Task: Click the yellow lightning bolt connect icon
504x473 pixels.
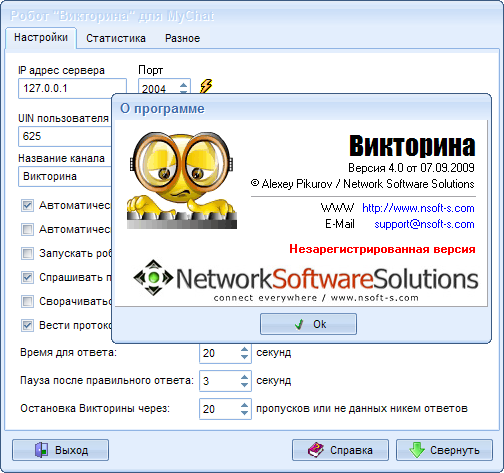Action: [x=206, y=86]
